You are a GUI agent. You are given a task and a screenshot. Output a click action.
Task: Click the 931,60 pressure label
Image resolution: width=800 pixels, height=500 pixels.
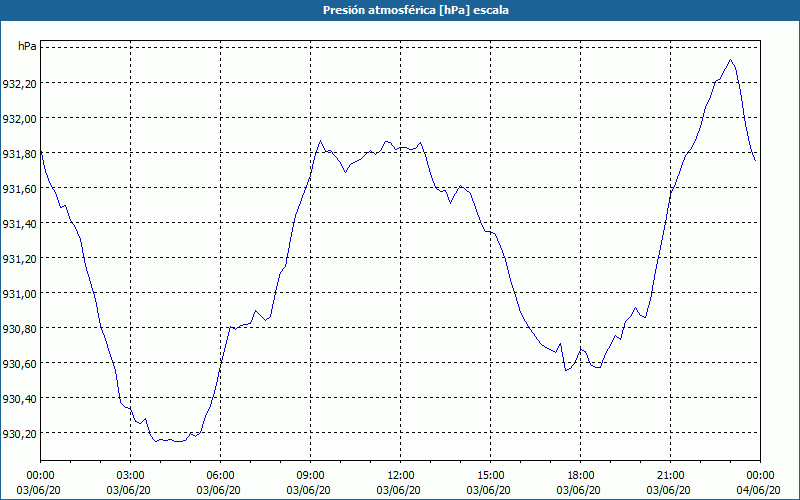point(19,189)
